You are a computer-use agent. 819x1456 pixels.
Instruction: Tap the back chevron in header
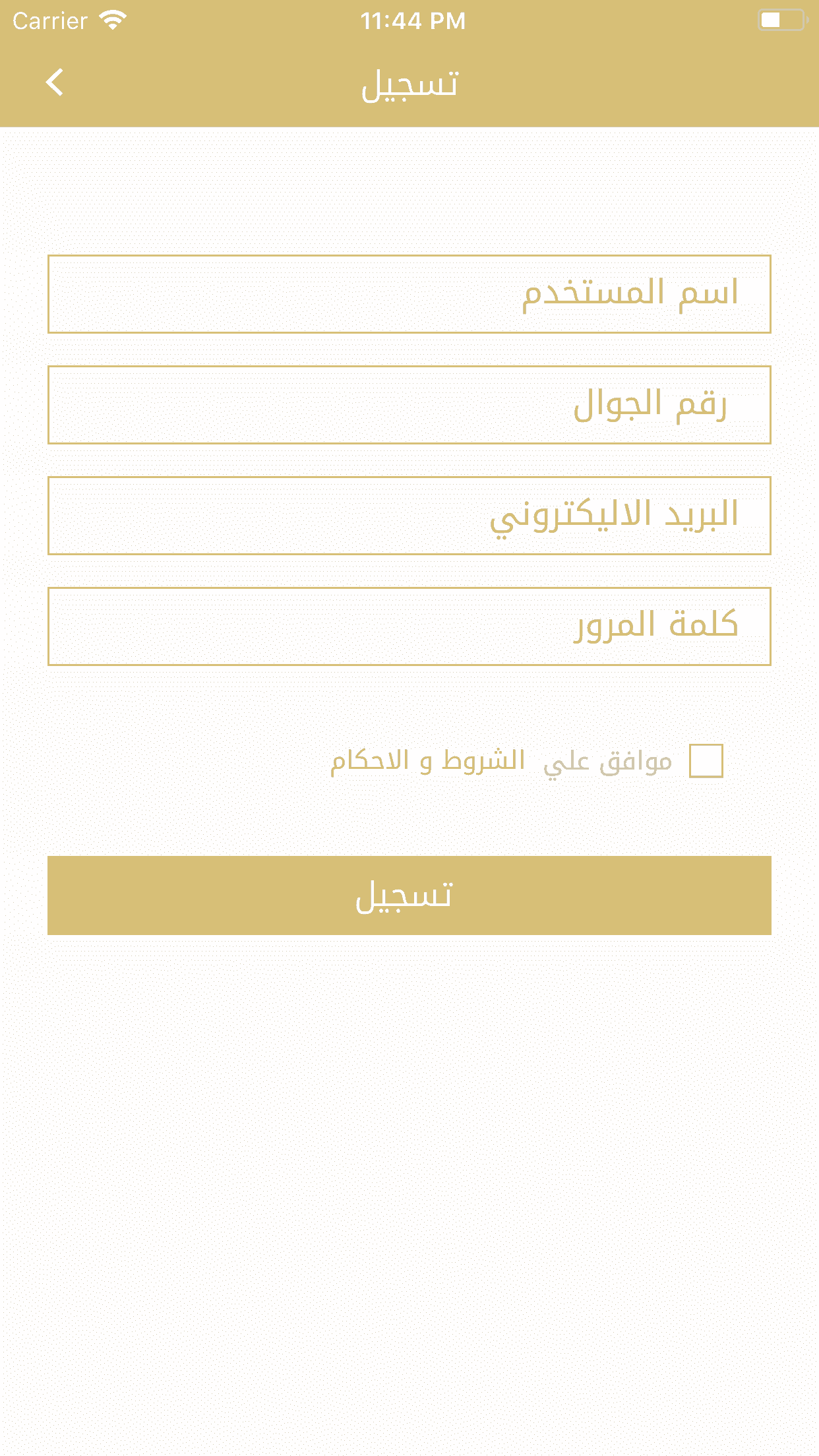point(55,82)
